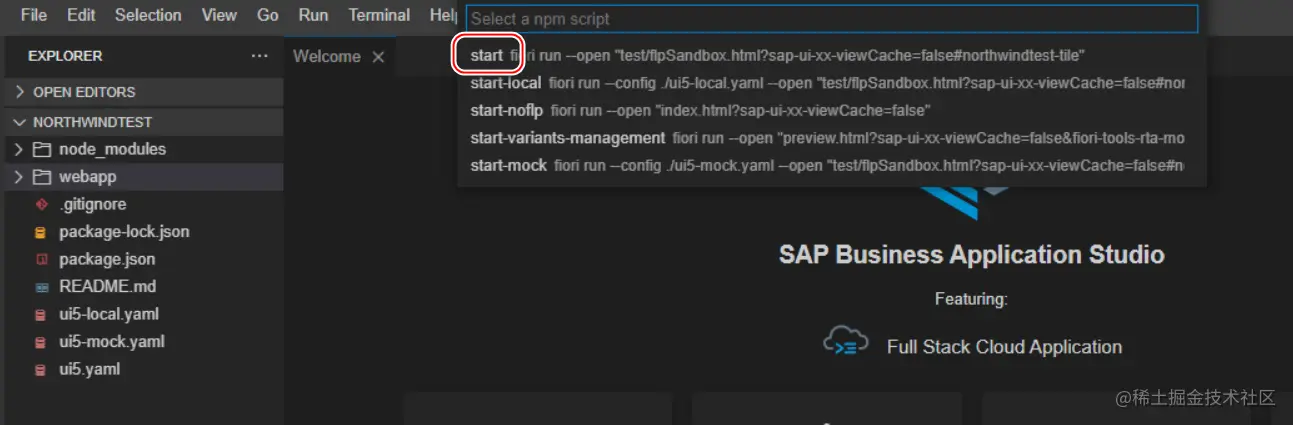
Task: Focus the Select a npm script field
Action: pyautogui.click(x=831, y=19)
